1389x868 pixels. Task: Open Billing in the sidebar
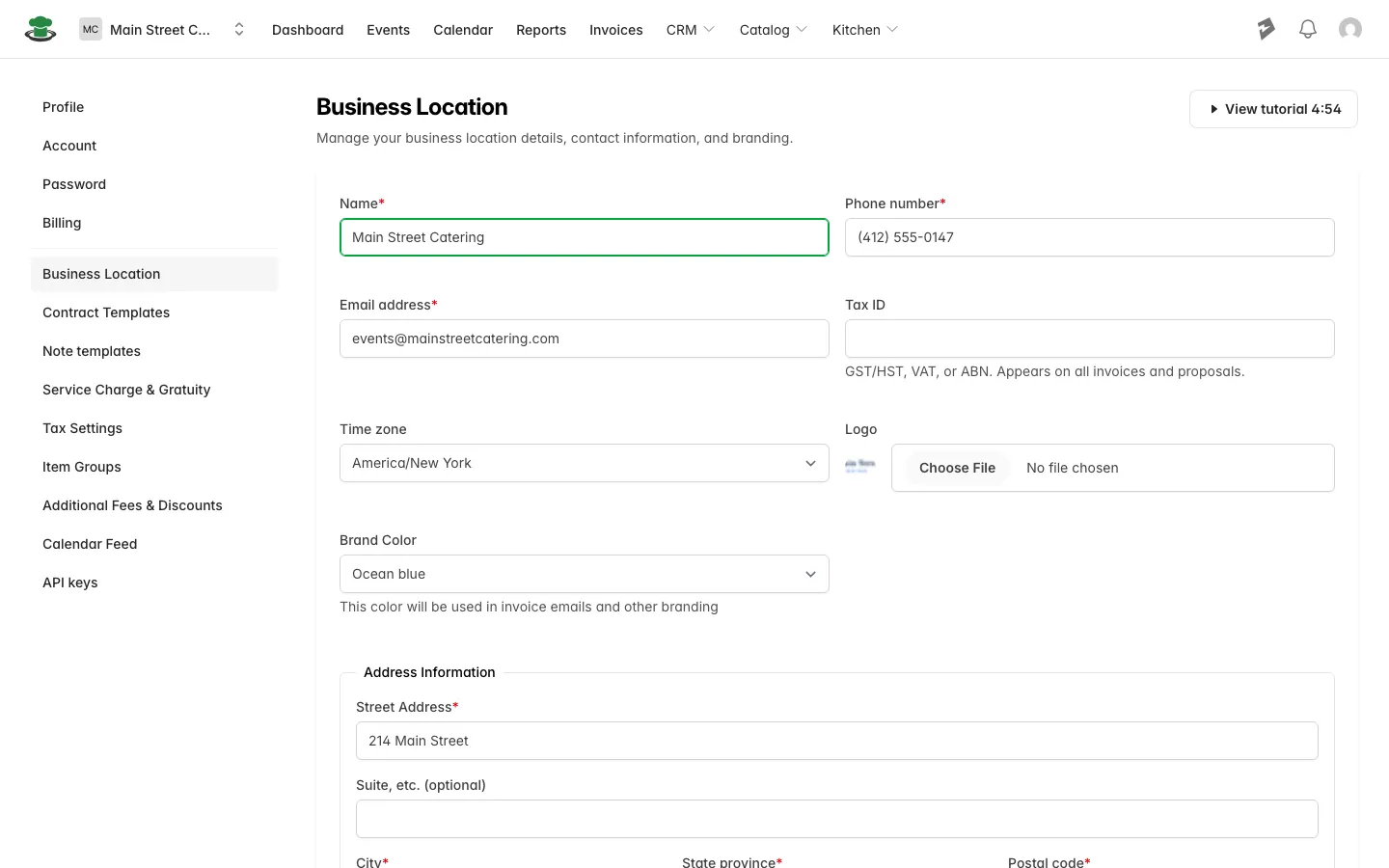tap(154, 223)
